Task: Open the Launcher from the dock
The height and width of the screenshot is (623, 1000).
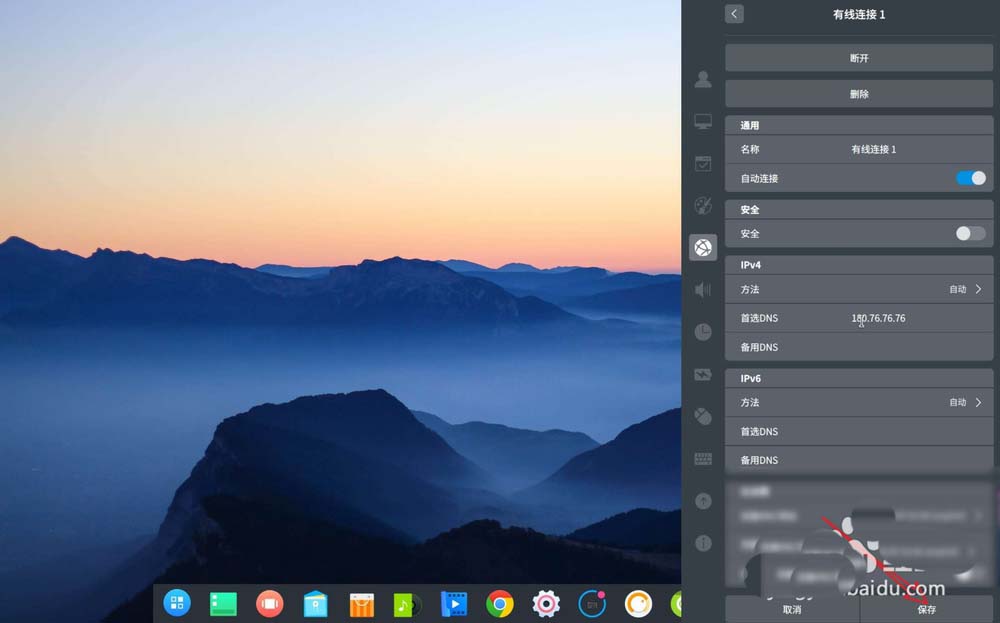Action: (177, 602)
